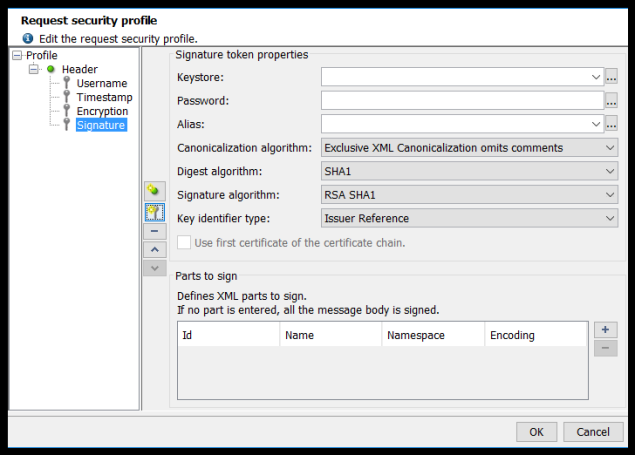Image resolution: width=635 pixels, height=455 pixels.
Task: Browse for Keystore using ellipsis button
Action: 612,76
